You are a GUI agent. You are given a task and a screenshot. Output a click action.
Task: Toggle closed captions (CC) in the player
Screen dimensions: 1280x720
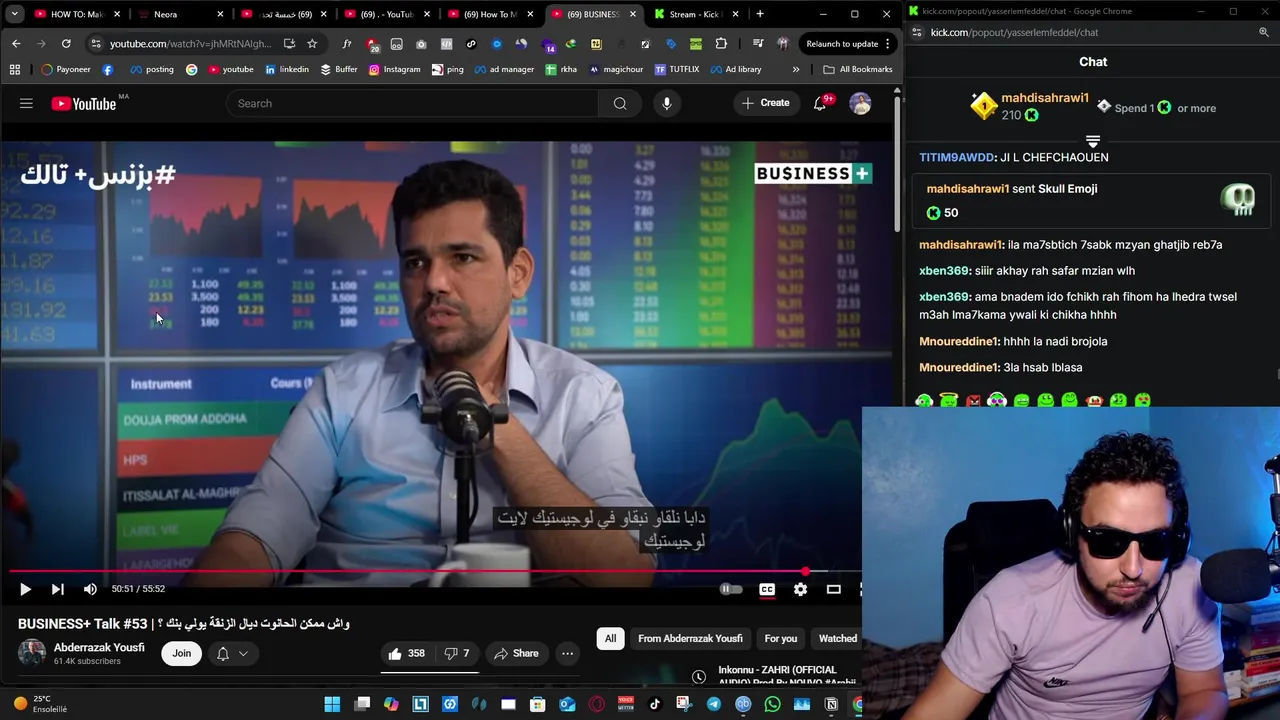(x=767, y=589)
